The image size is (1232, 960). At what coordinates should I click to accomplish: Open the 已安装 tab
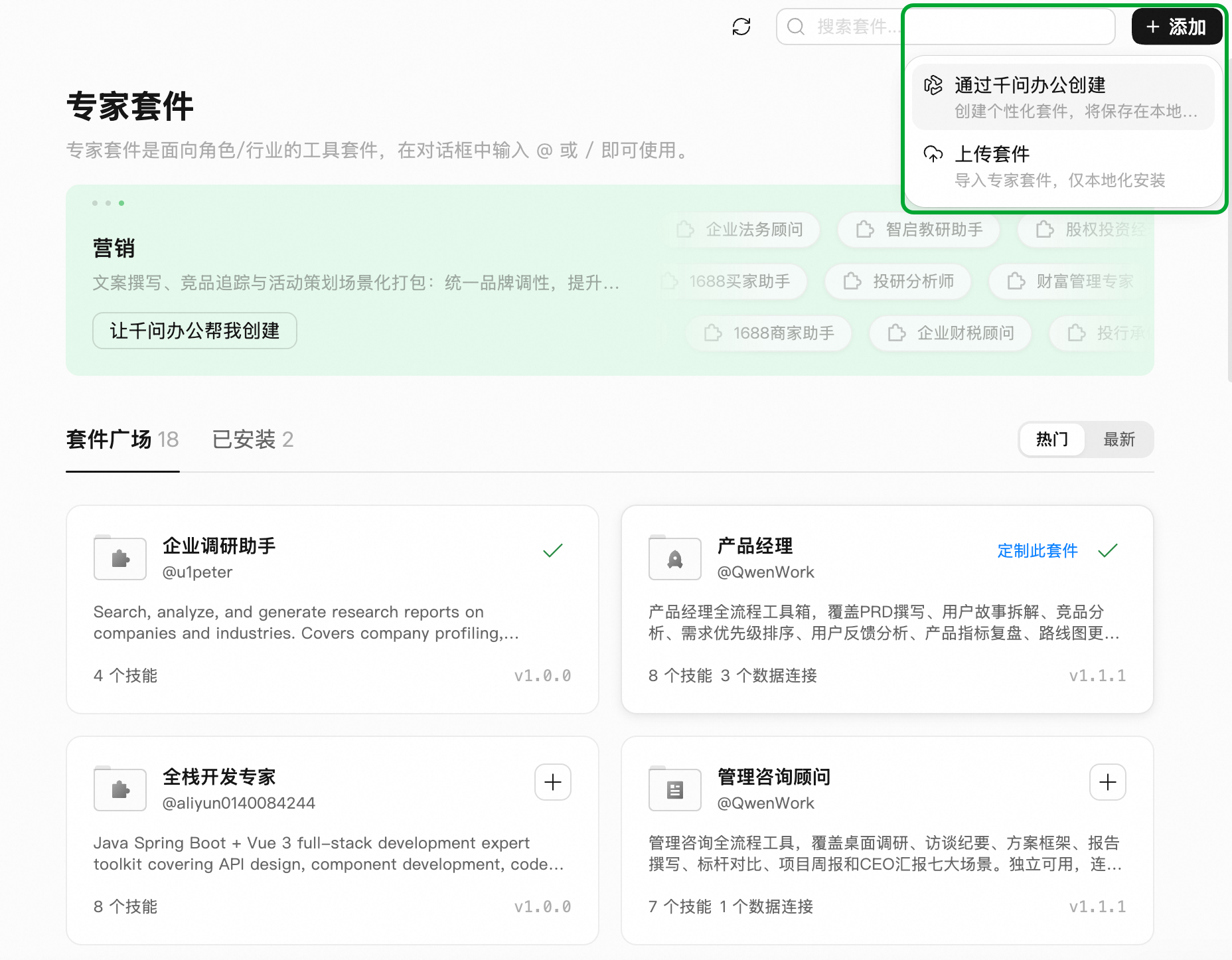tap(253, 440)
